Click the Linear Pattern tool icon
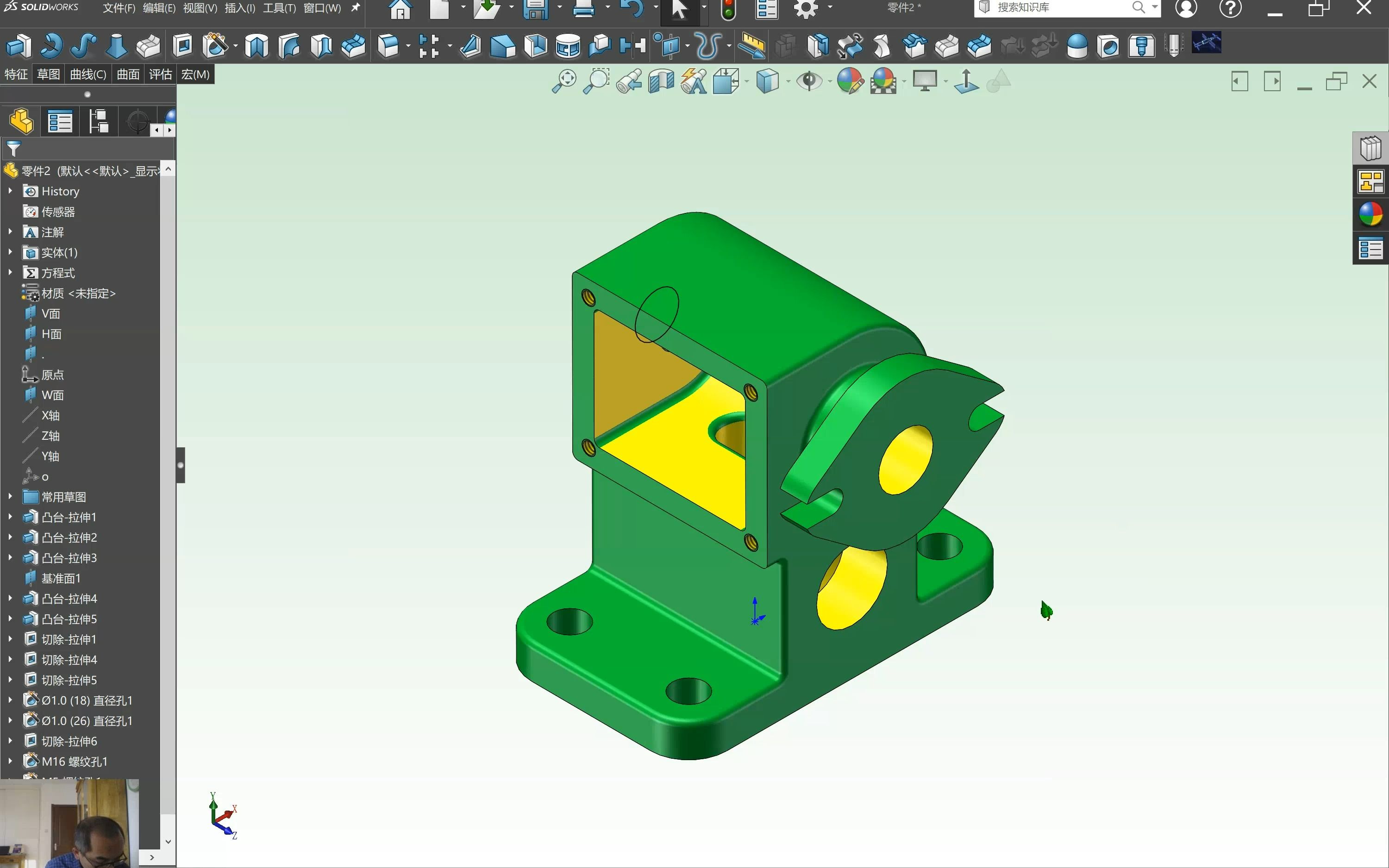Viewport: 1389px width, 868px height. (x=429, y=46)
